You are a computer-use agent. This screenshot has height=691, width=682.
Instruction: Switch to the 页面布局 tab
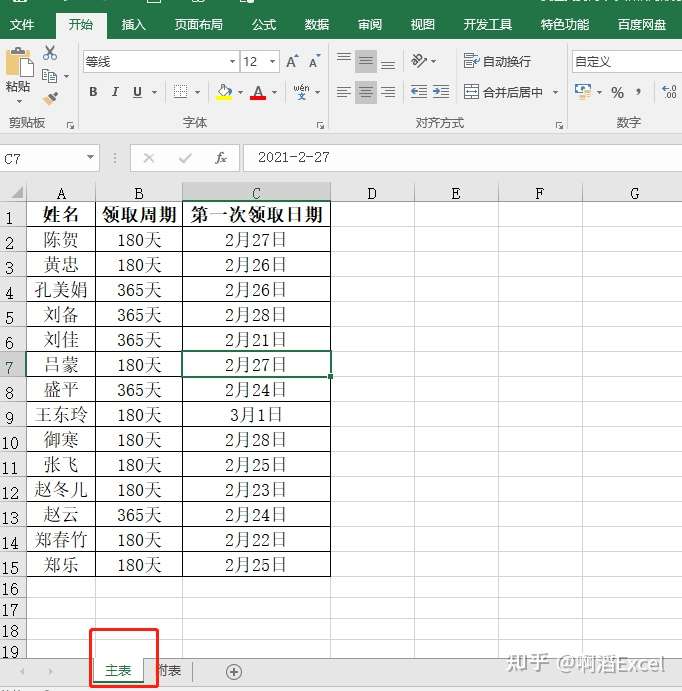(x=199, y=24)
